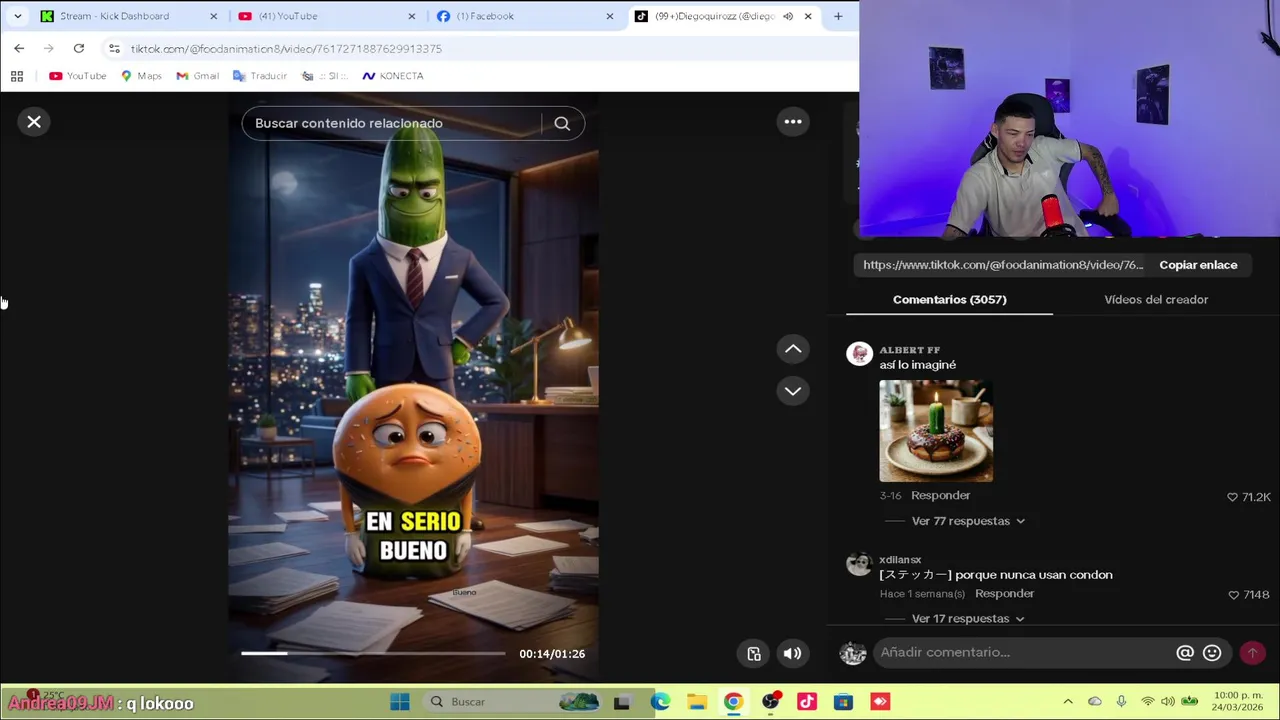The height and width of the screenshot is (720, 1280).
Task: Open the donut candle image in ALBERT FF comment
Action: [x=936, y=431]
